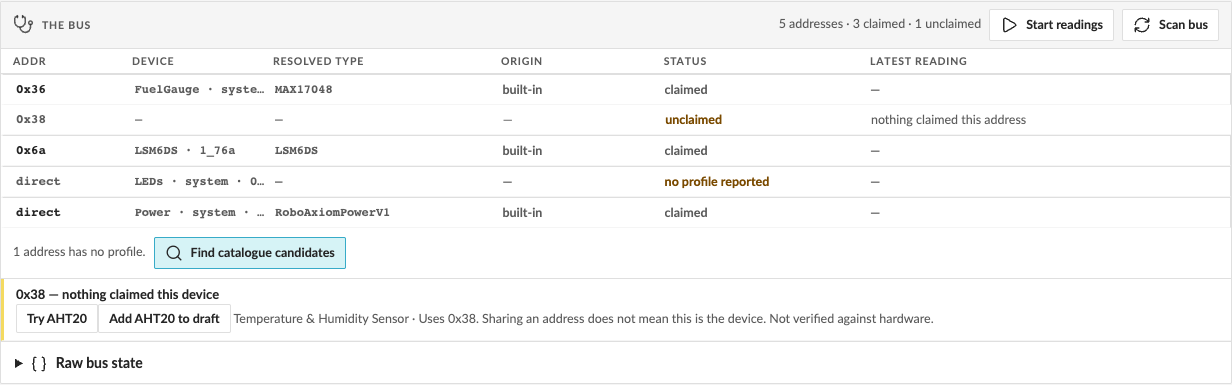Click the magnifier icon in Find catalogue candidates

pos(174,253)
